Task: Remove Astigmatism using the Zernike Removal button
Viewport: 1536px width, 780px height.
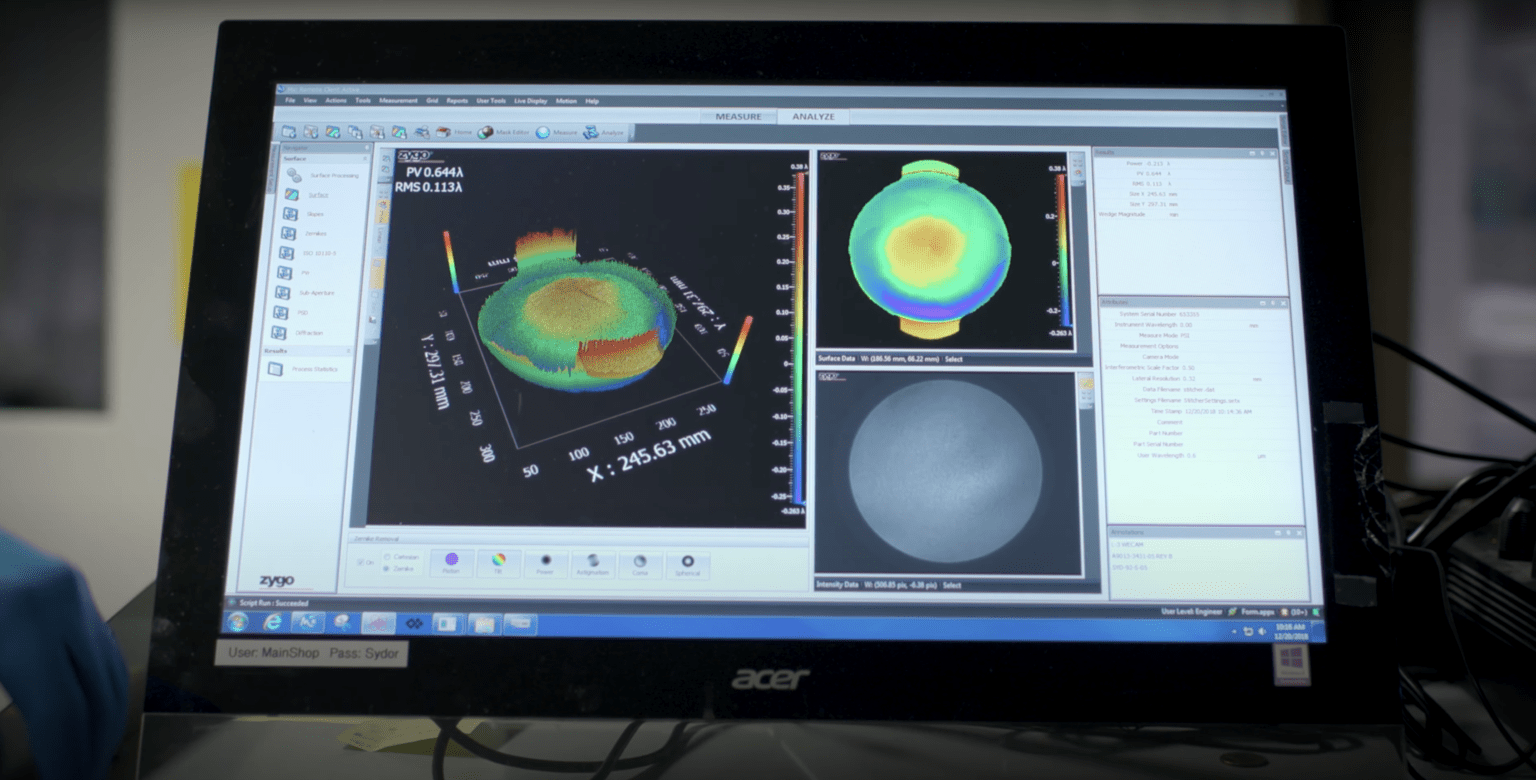Action: pyautogui.click(x=593, y=565)
